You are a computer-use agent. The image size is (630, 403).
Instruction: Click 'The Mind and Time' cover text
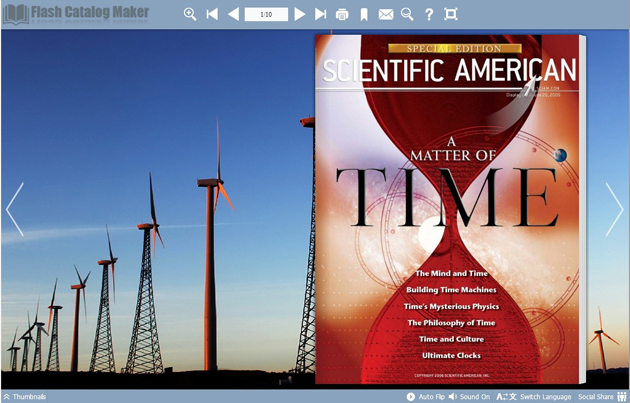pyautogui.click(x=451, y=274)
